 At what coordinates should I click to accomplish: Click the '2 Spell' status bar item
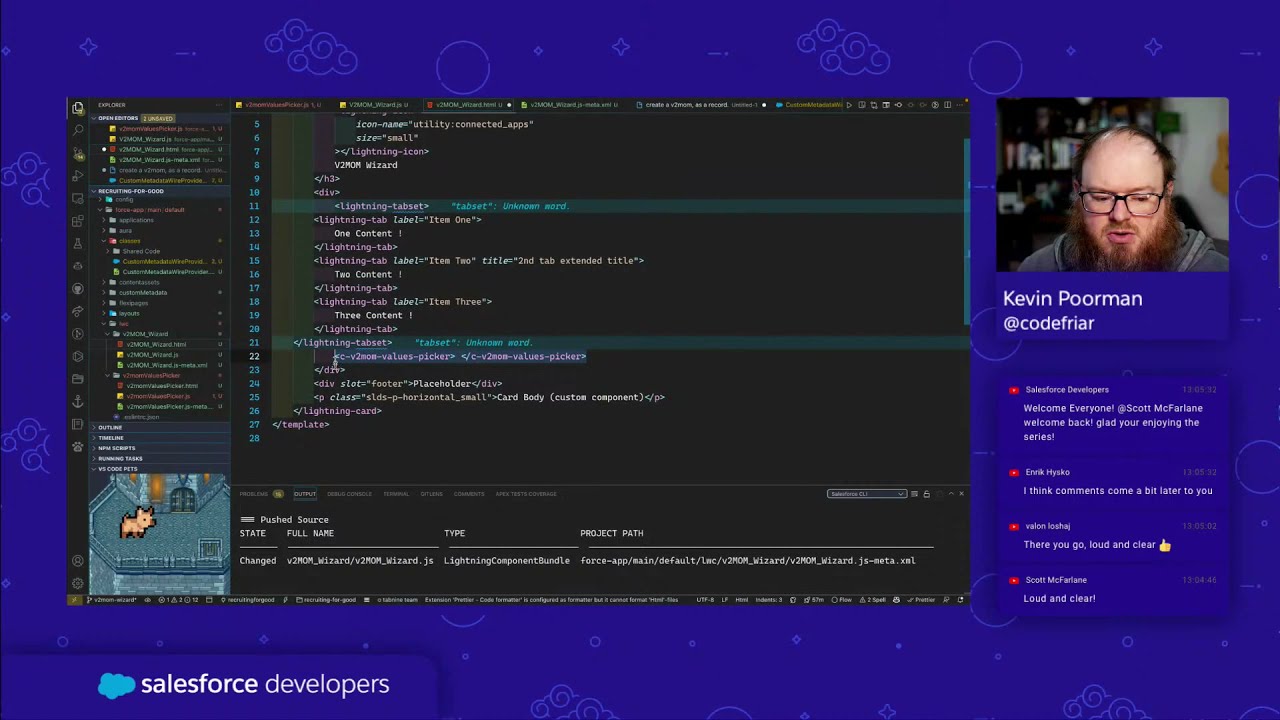click(872, 600)
